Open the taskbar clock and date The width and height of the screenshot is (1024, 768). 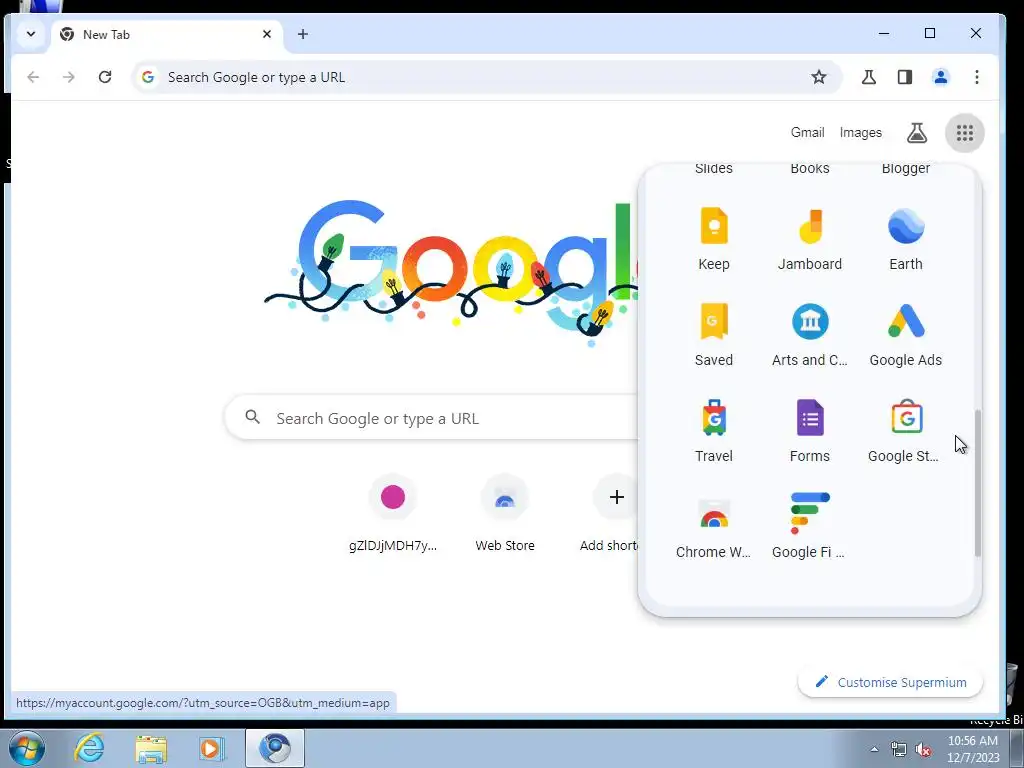[x=973, y=749]
